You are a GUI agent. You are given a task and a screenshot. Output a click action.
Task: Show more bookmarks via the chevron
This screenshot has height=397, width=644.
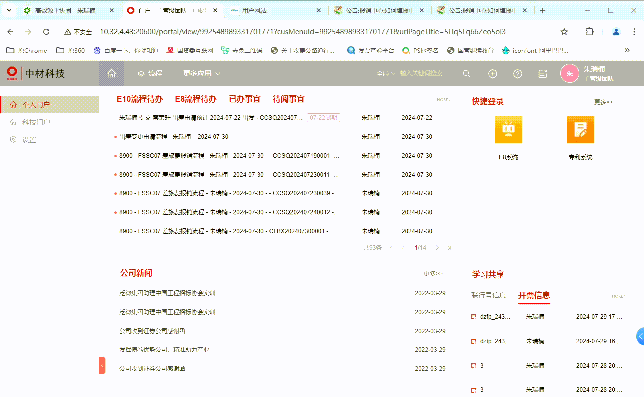627,50
